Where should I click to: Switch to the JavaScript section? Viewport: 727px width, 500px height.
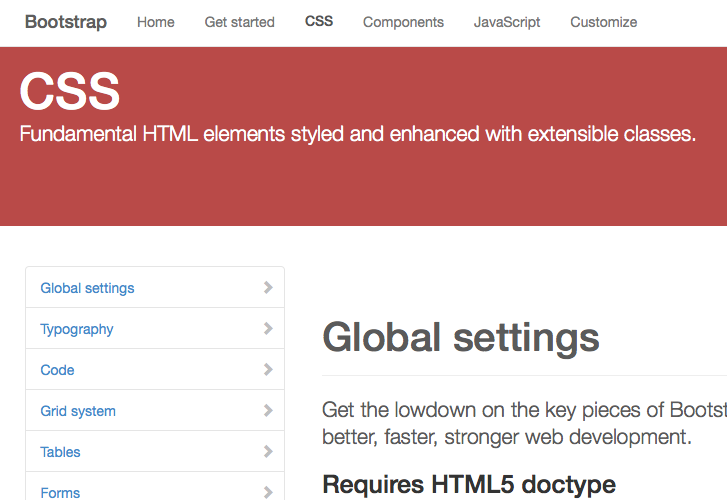coord(507,22)
